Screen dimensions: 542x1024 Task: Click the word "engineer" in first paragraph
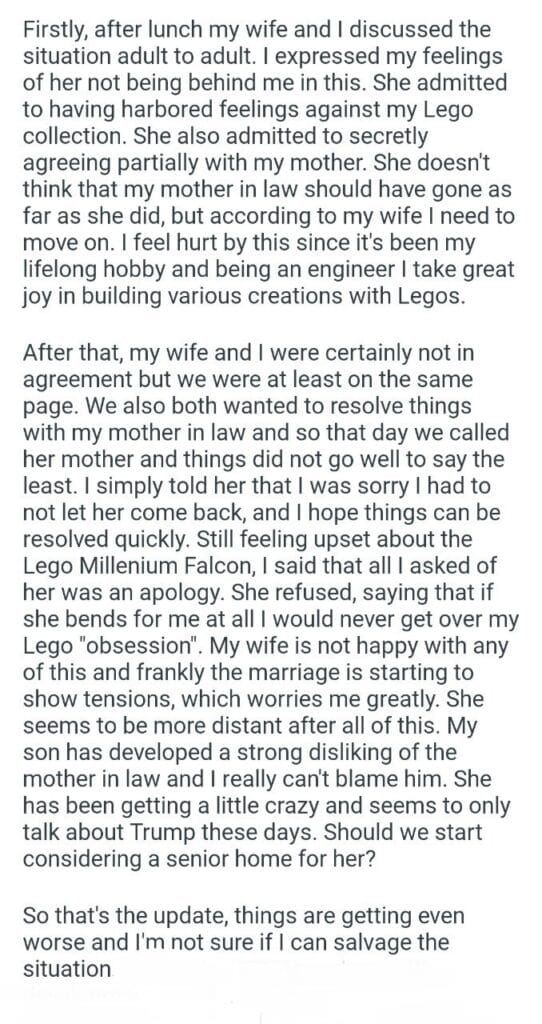coord(357,270)
